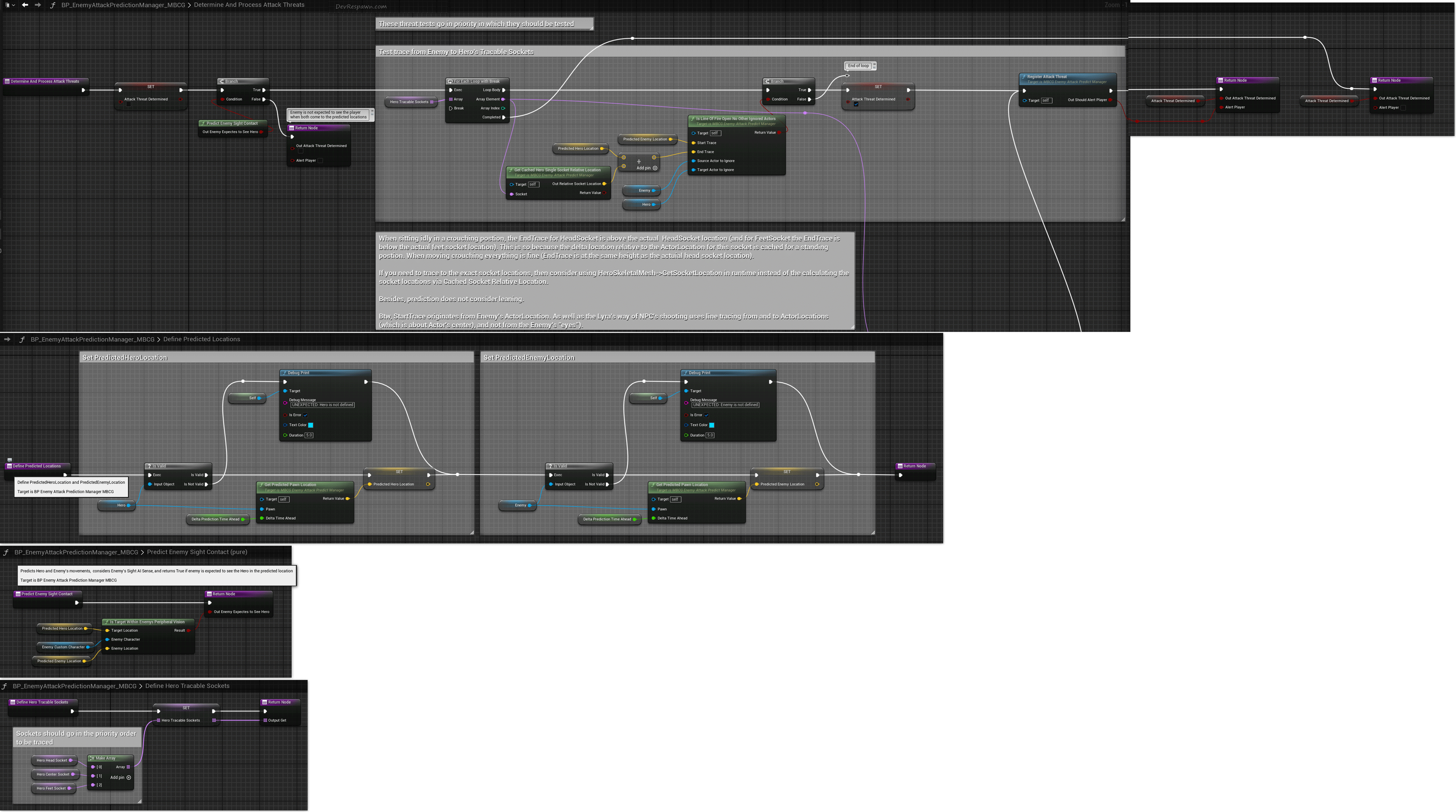1456x812 pixels.
Task: Toggle Alert Player checkbox in first Return Node
Action: [x=320, y=161]
